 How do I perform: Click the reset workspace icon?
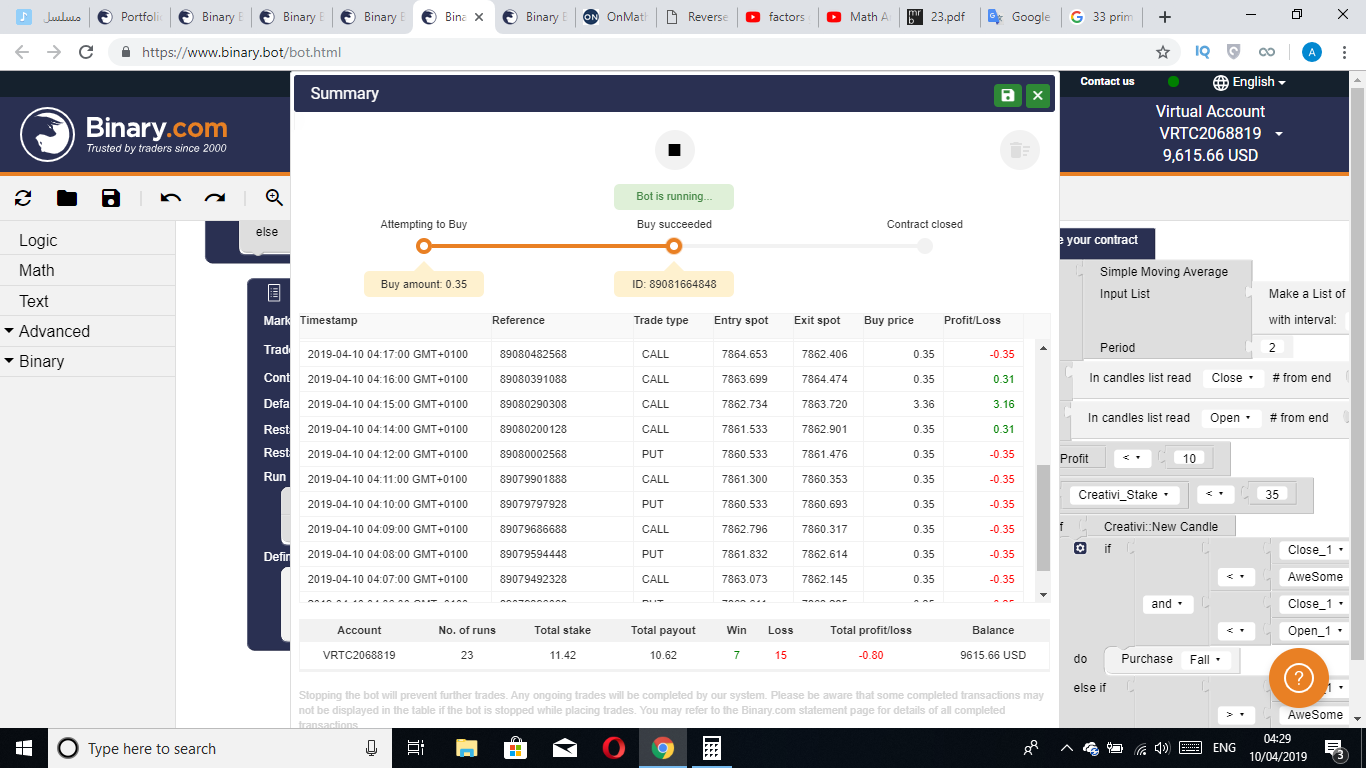[x=22, y=198]
